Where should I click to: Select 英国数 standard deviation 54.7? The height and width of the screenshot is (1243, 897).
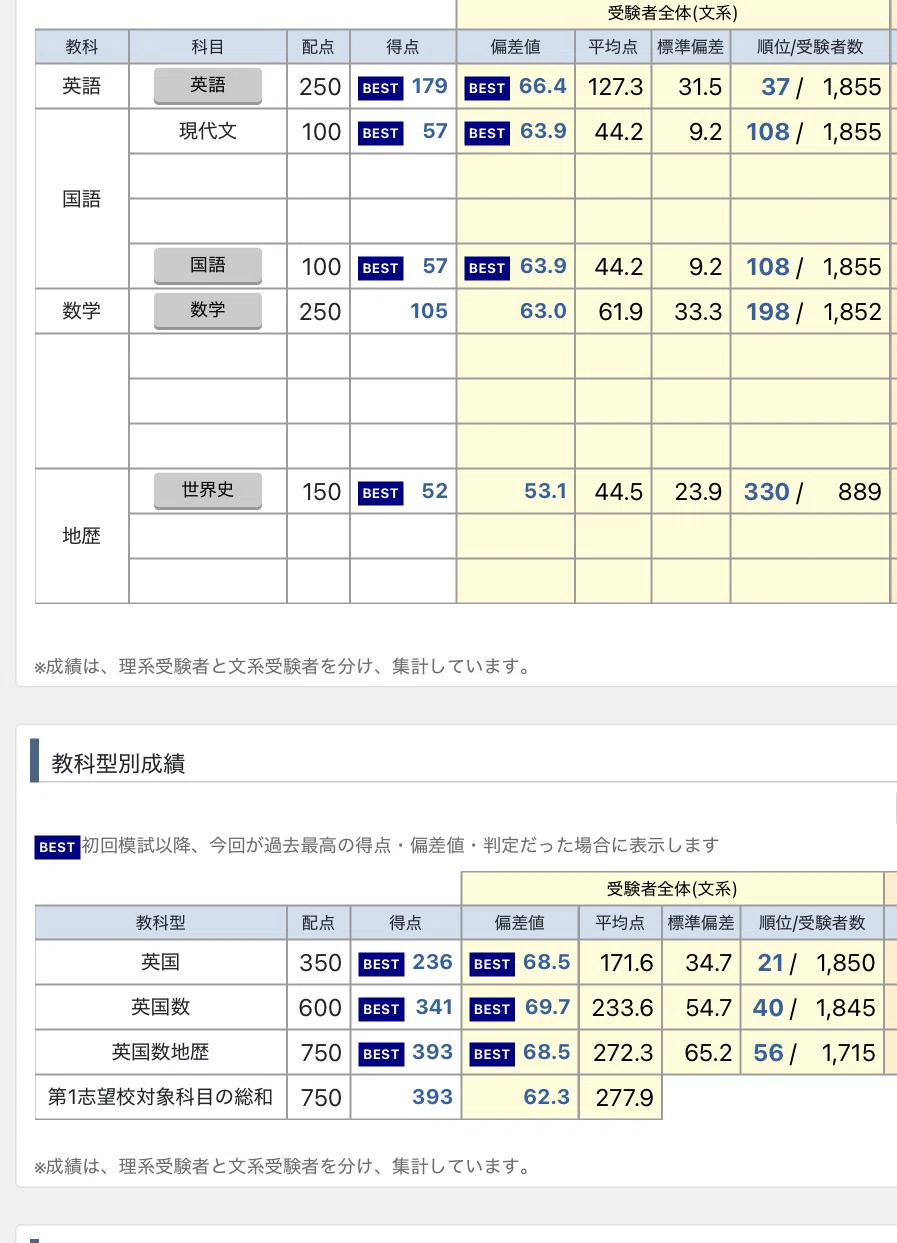709,1008
